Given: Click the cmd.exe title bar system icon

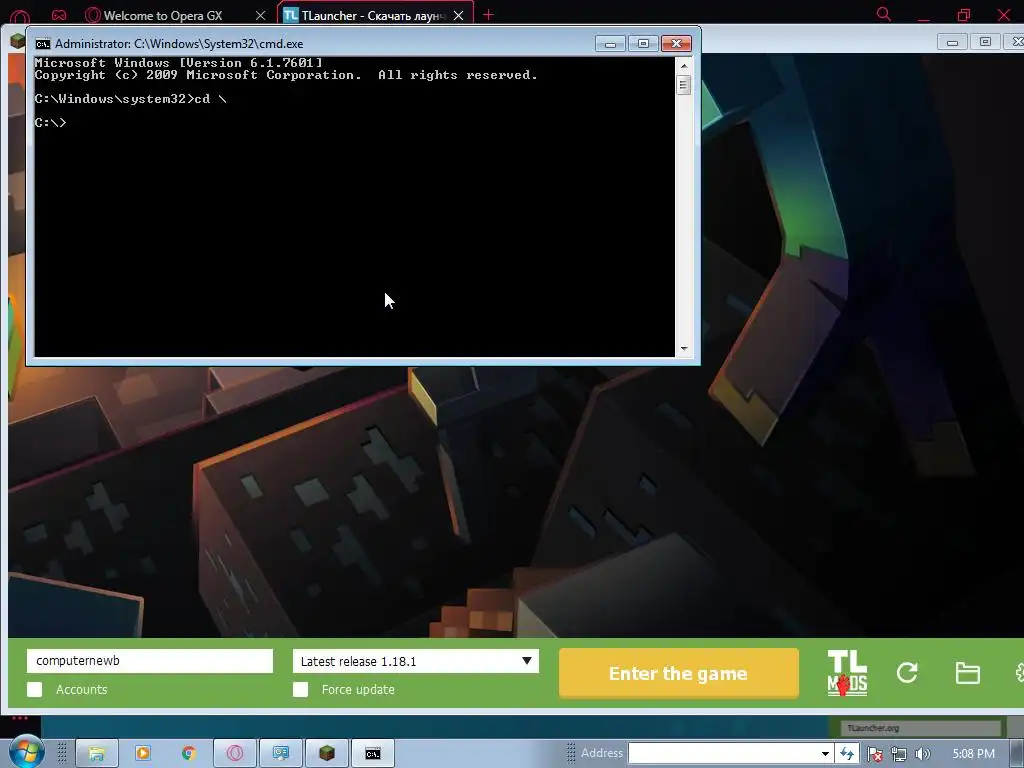Looking at the screenshot, I should coord(42,44).
